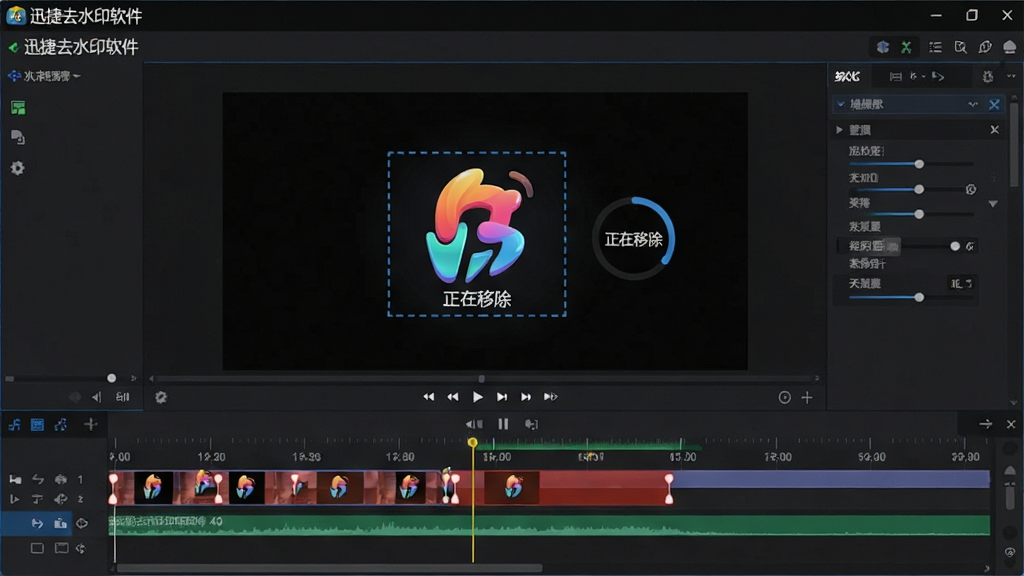This screenshot has width=1024, height=576.
Task: Open the list view icon in header toolbar
Action: (x=935, y=47)
